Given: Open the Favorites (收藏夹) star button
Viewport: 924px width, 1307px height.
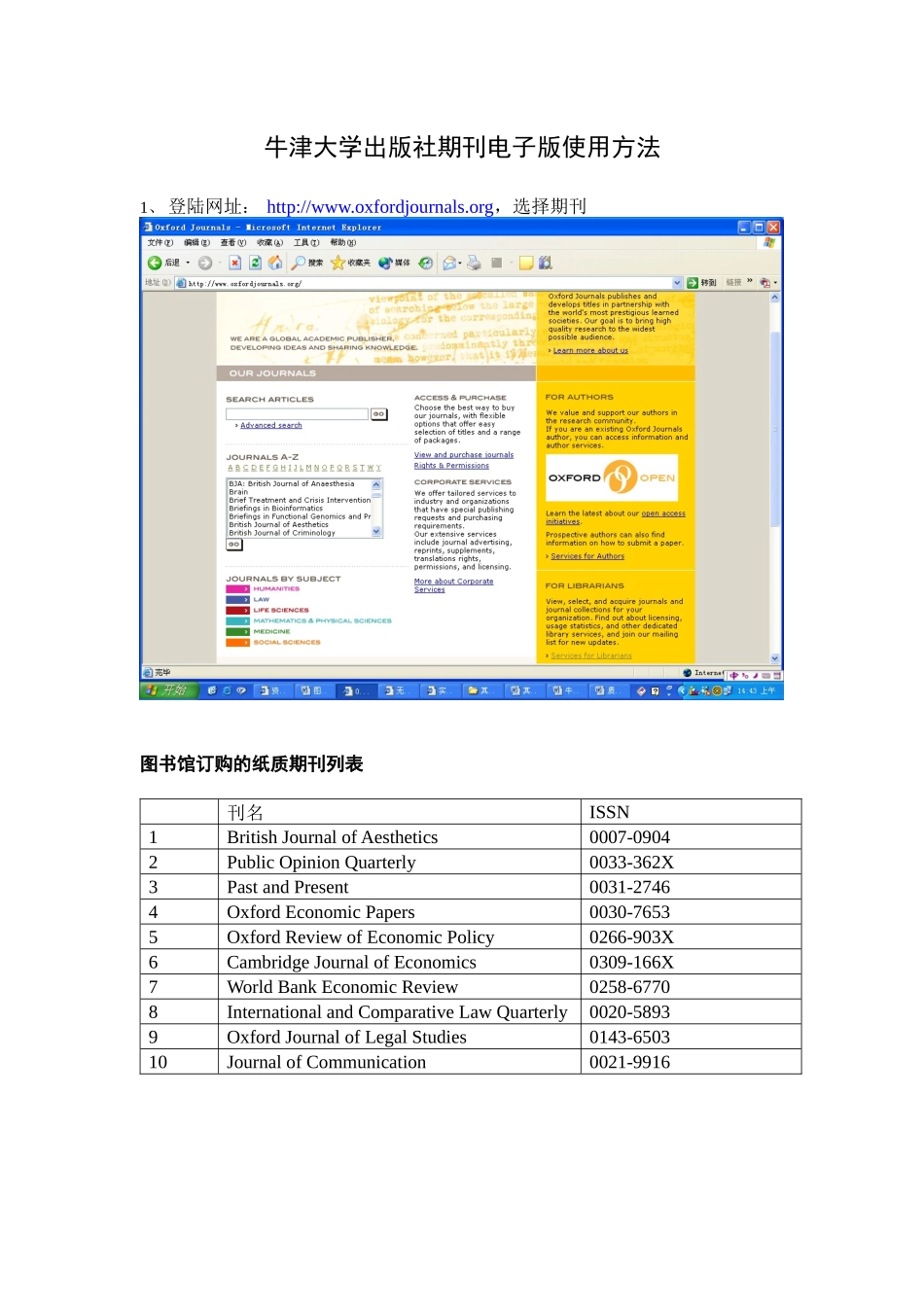Looking at the screenshot, I should (x=350, y=263).
